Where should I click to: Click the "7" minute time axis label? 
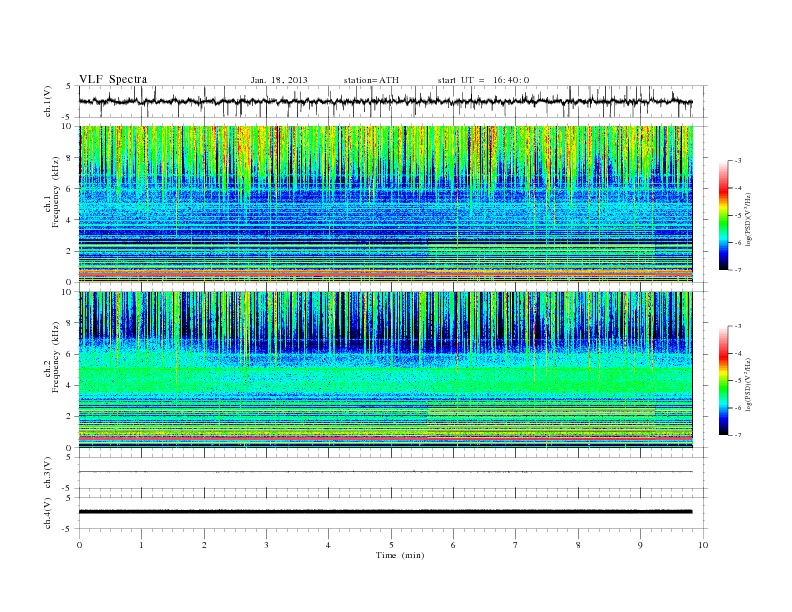tap(516, 545)
